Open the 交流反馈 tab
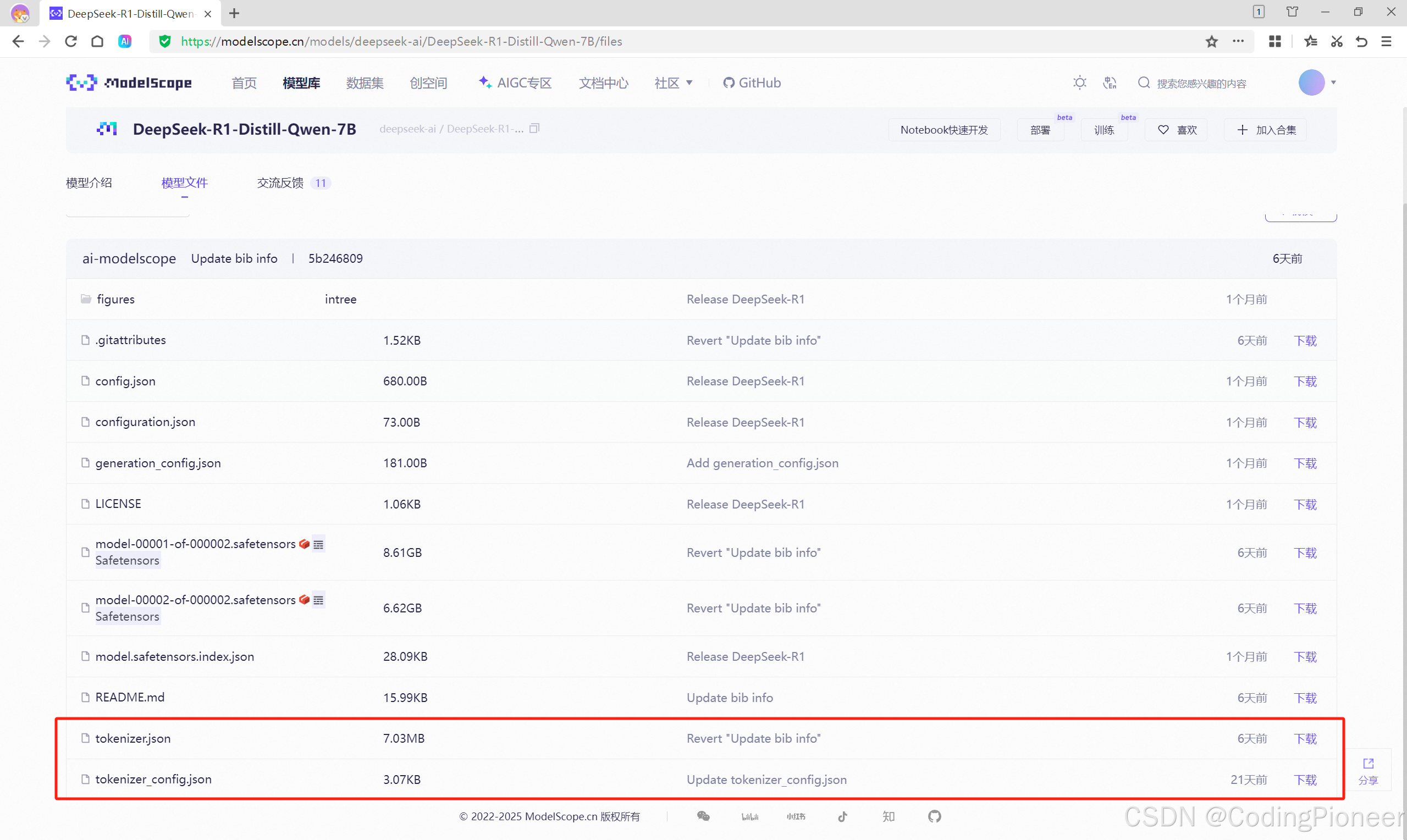Screen dimensions: 1407x840 281,183
